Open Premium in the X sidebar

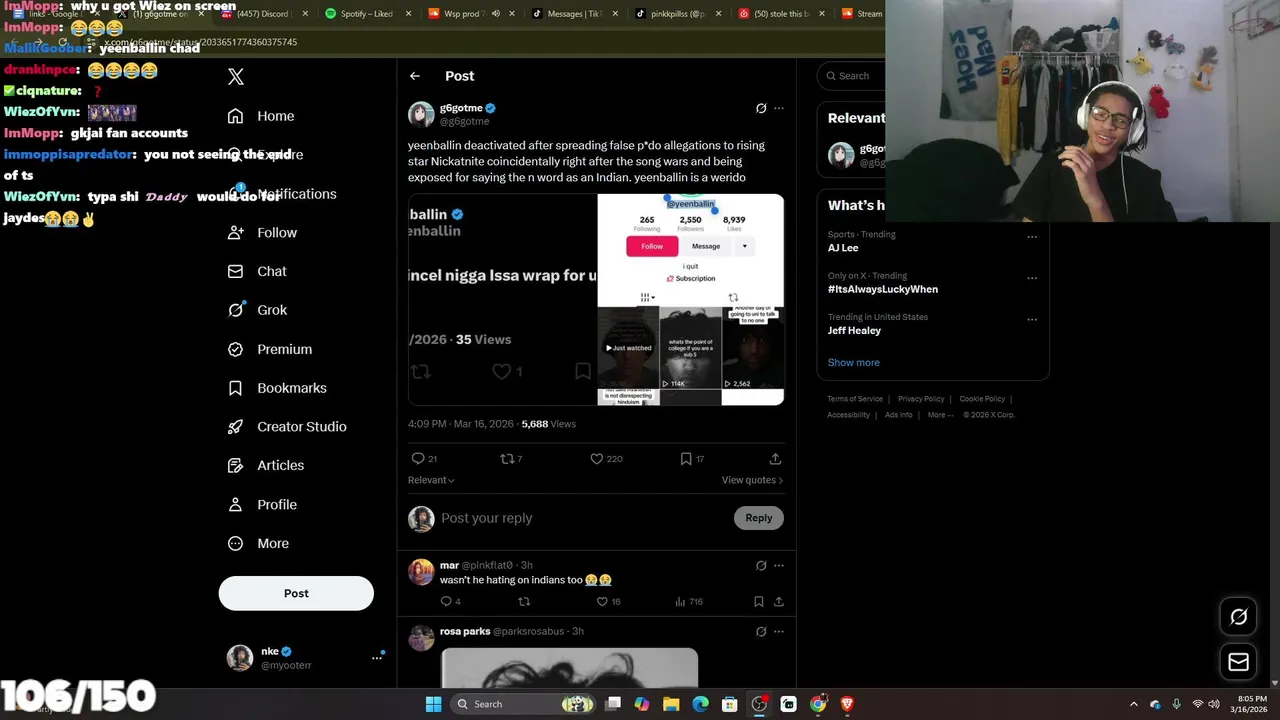[x=270, y=349]
